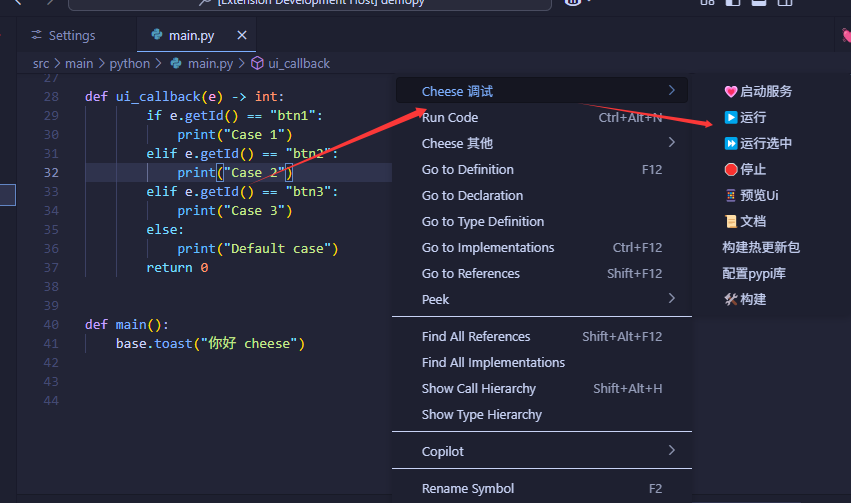Click the python folder breadcrumb
This screenshot has width=851, height=503.
[x=130, y=64]
